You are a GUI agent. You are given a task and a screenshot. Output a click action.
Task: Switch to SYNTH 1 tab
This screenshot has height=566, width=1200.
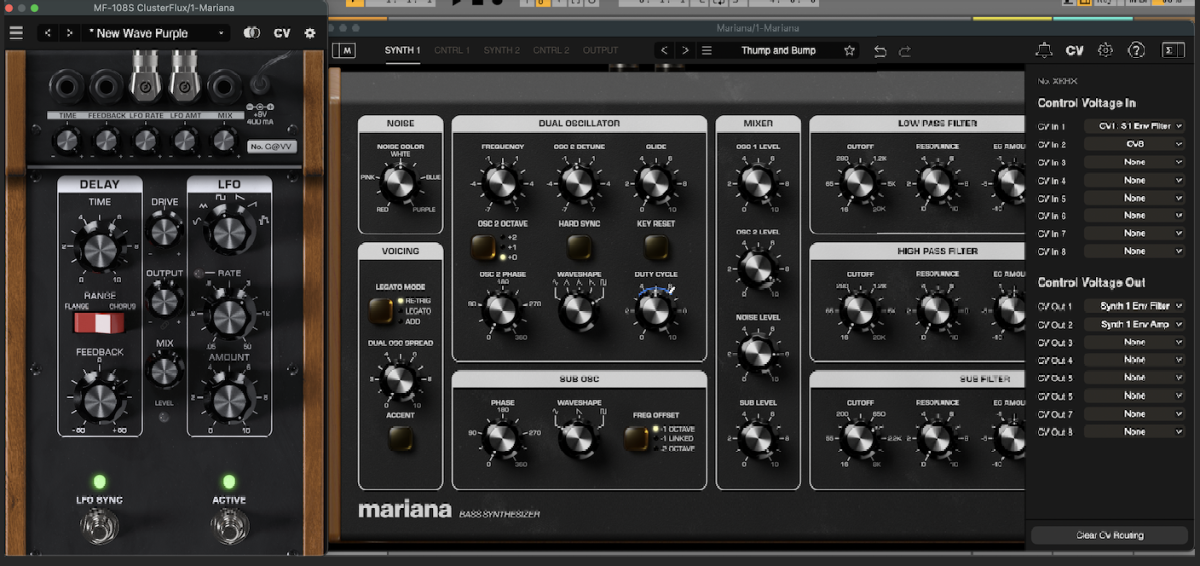coord(402,50)
